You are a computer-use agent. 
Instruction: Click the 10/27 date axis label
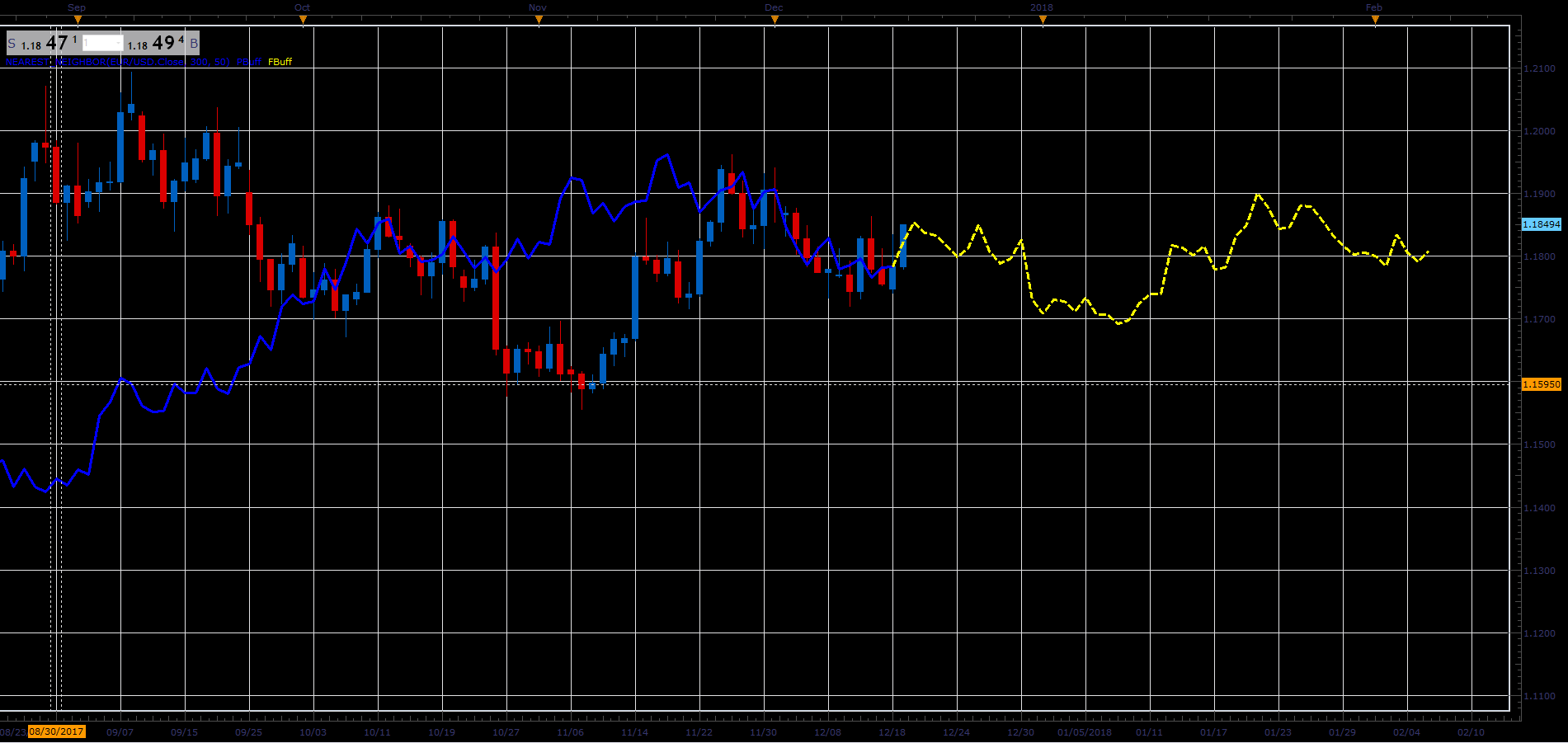click(506, 732)
